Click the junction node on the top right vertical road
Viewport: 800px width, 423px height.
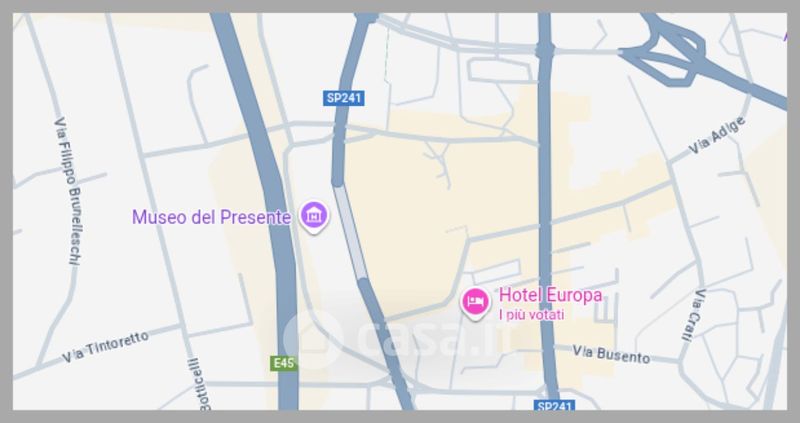click(544, 51)
